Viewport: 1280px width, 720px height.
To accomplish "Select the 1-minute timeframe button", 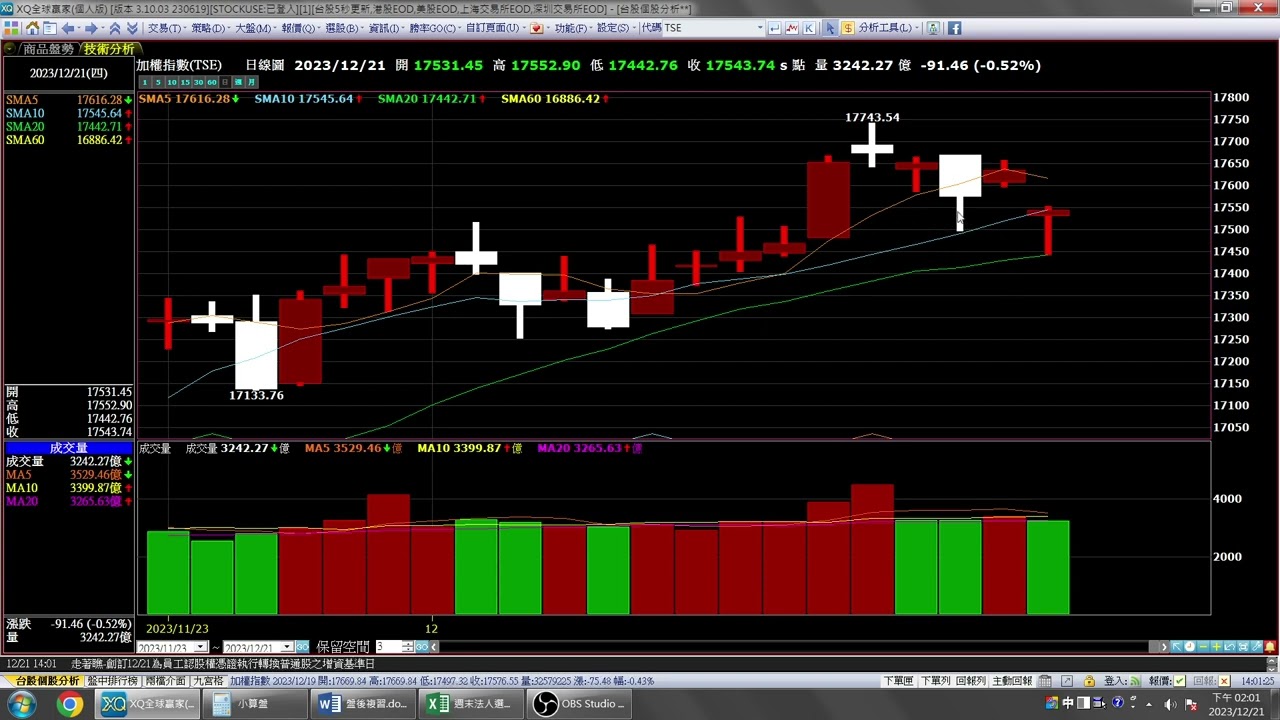I will tap(145, 81).
